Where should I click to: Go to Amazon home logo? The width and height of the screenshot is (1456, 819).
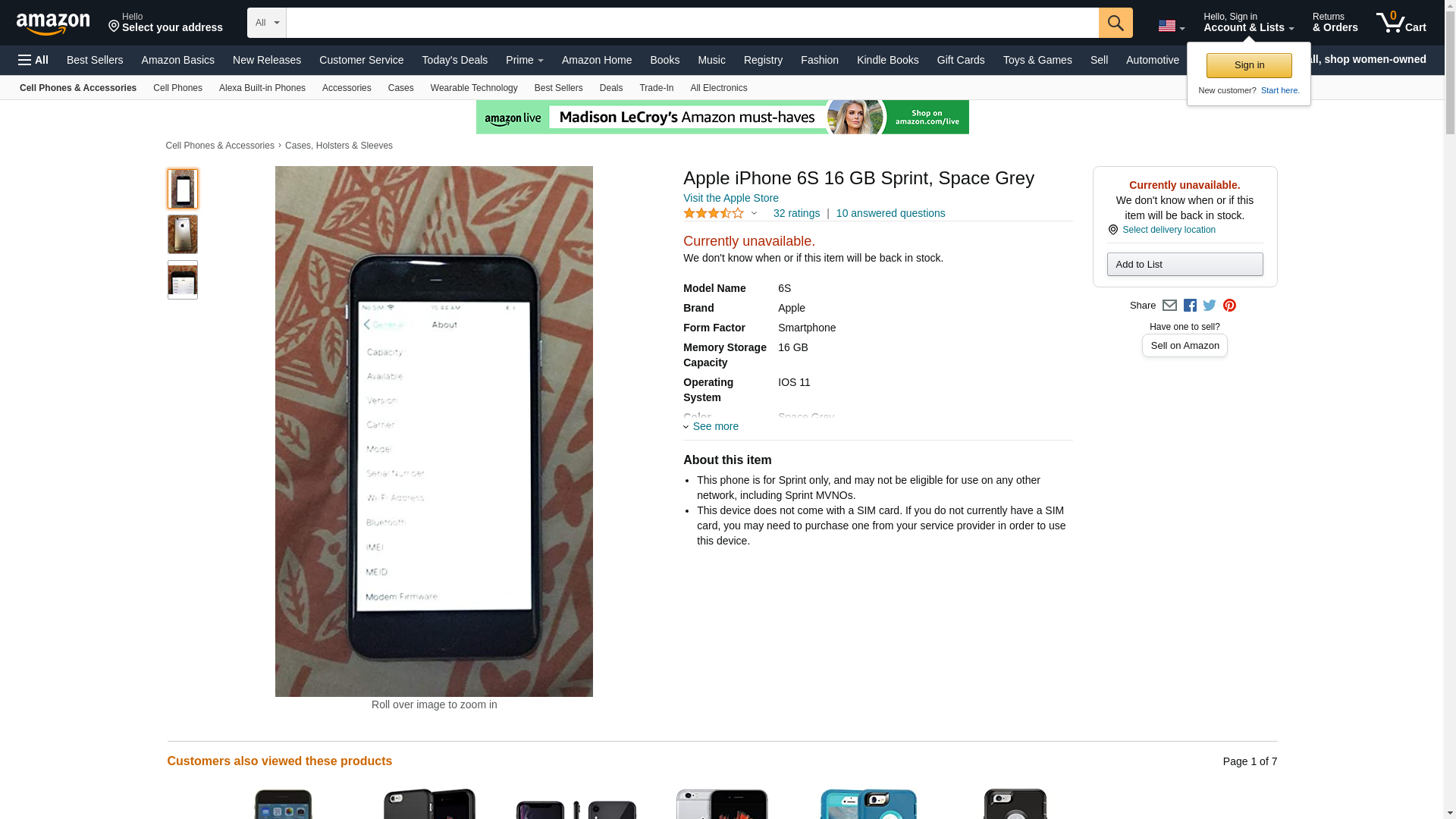point(53,24)
